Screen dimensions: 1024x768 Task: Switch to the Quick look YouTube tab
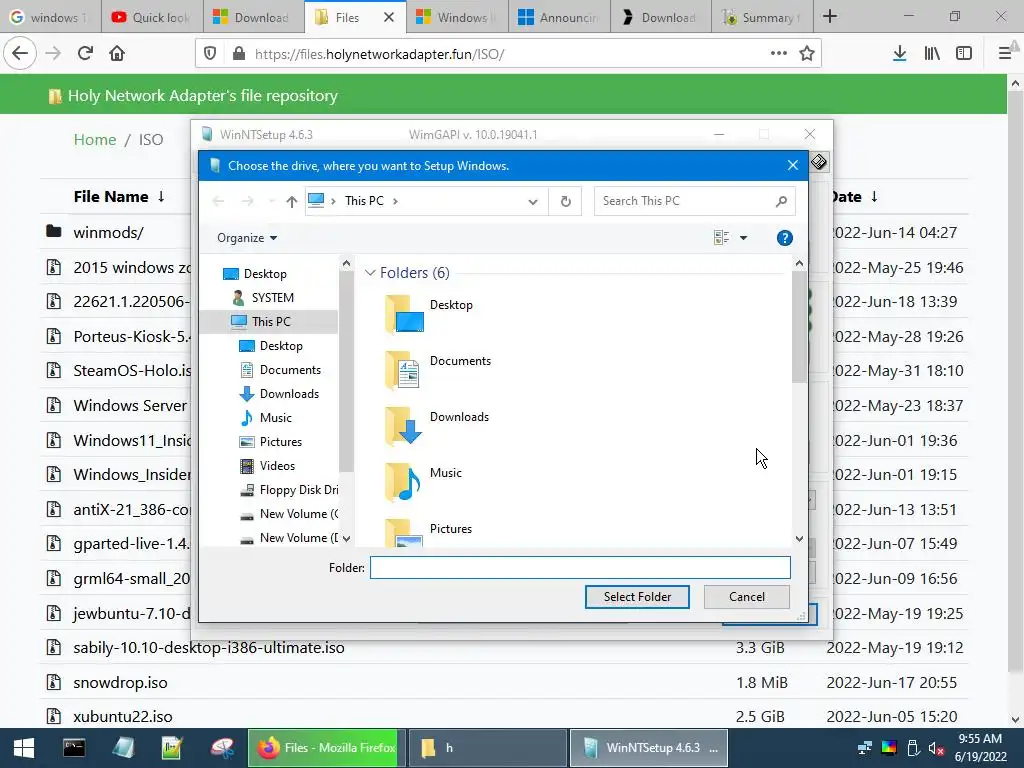152,17
